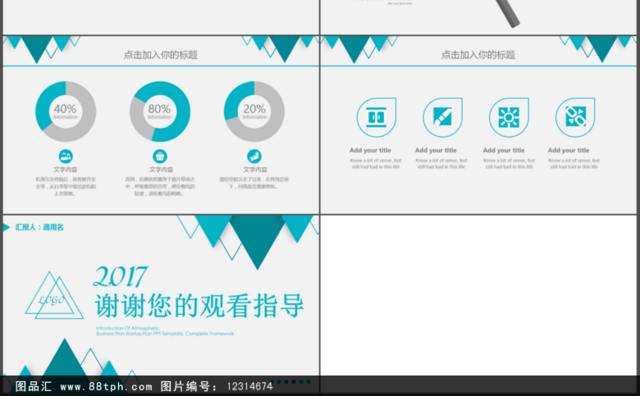The height and width of the screenshot is (396, 640).
Task: Click the 80% donut chart
Action: [x=160, y=111]
